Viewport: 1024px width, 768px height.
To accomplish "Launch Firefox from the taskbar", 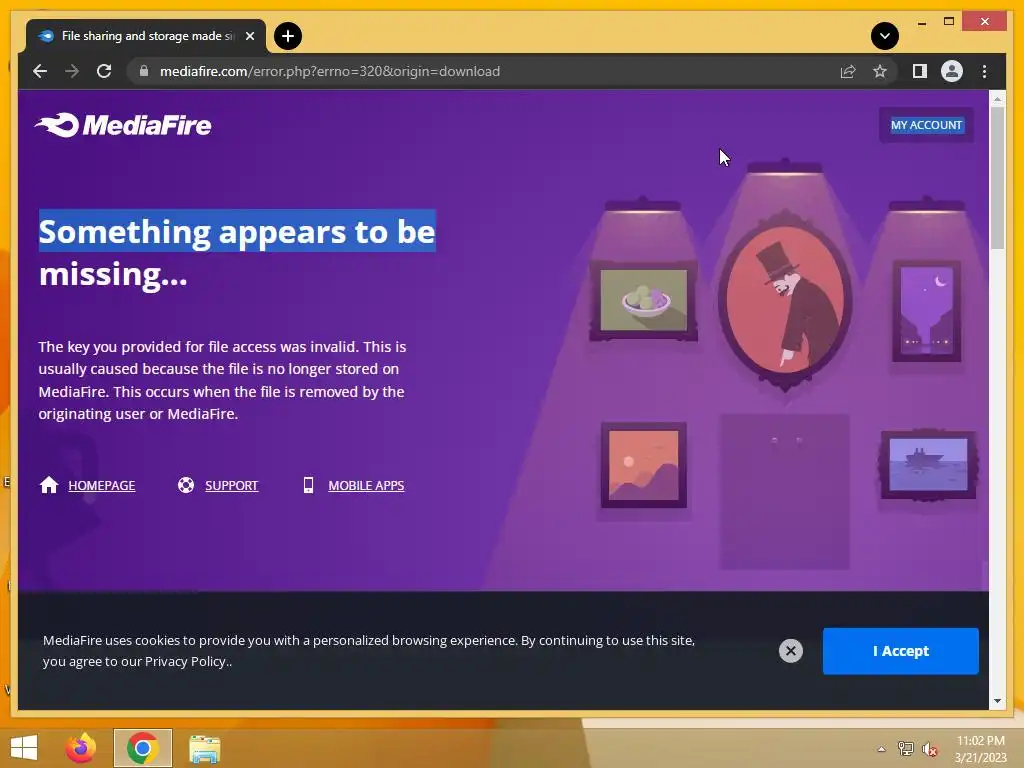I will click(x=80, y=748).
